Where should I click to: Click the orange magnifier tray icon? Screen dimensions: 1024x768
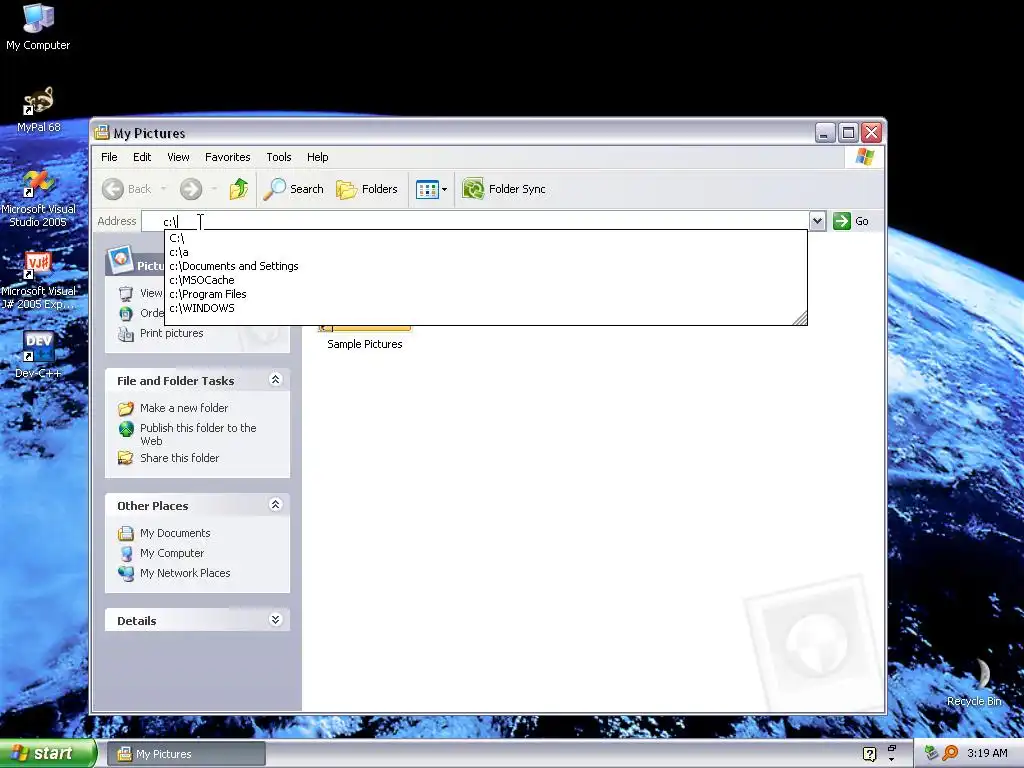[x=950, y=753]
